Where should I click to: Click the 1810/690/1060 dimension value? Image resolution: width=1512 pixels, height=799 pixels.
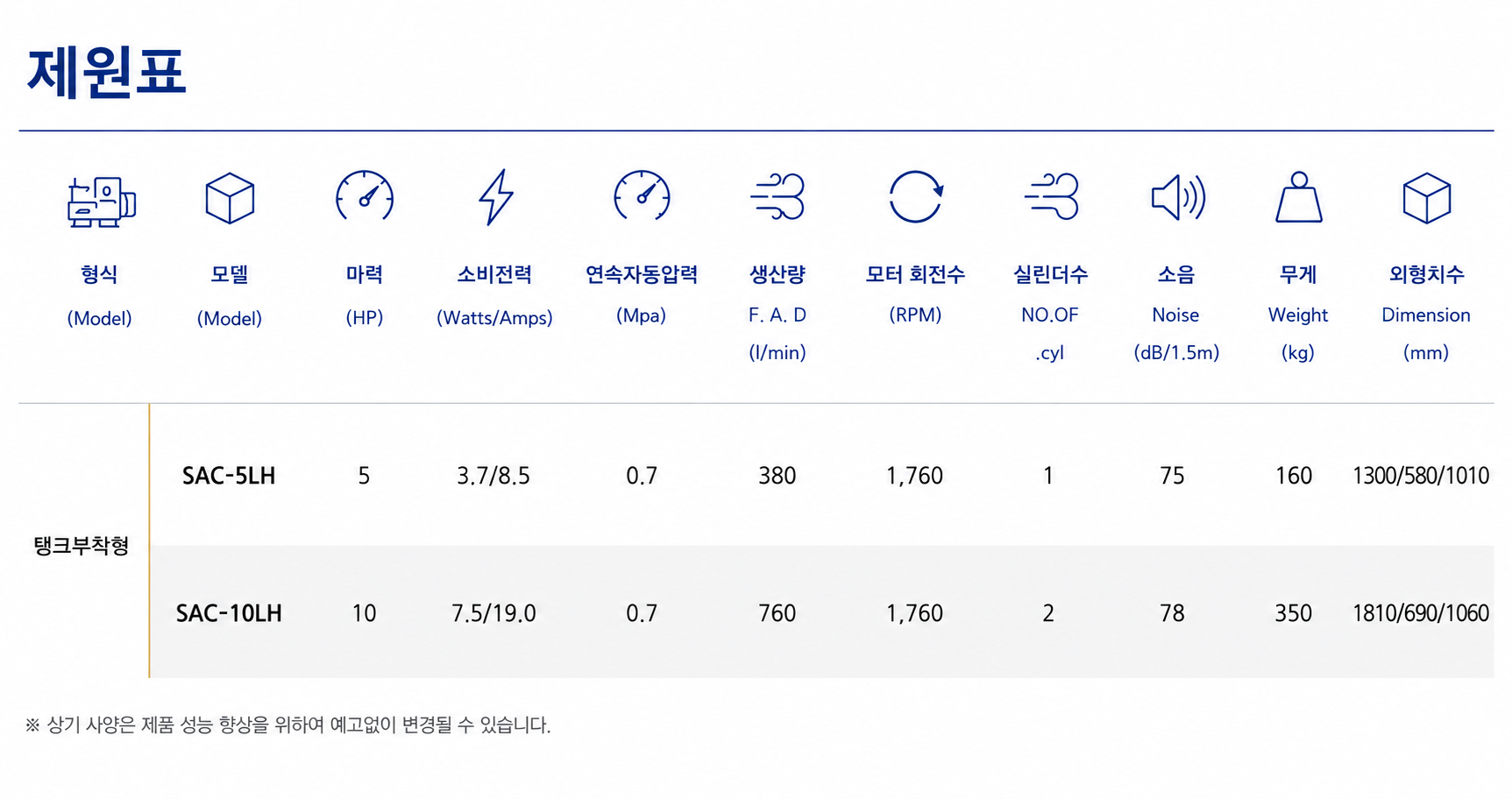tap(1420, 613)
